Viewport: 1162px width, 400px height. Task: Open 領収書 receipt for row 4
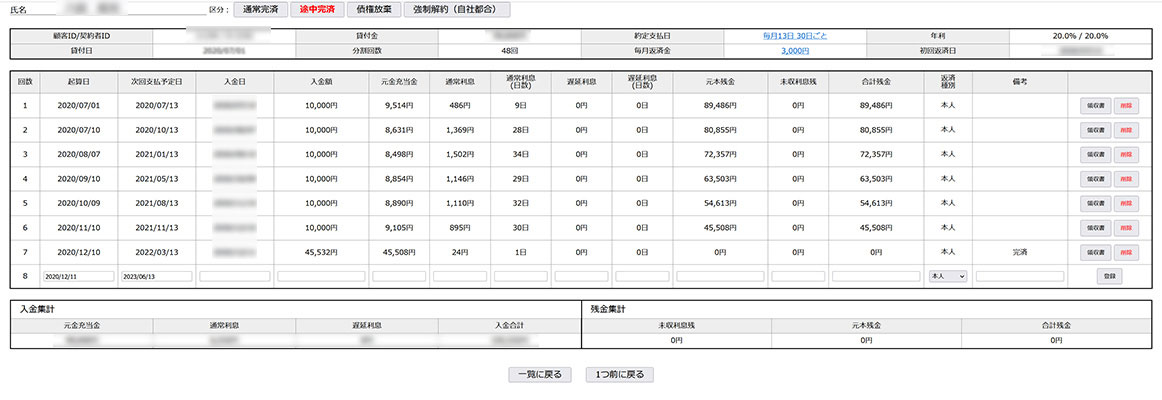click(1095, 179)
